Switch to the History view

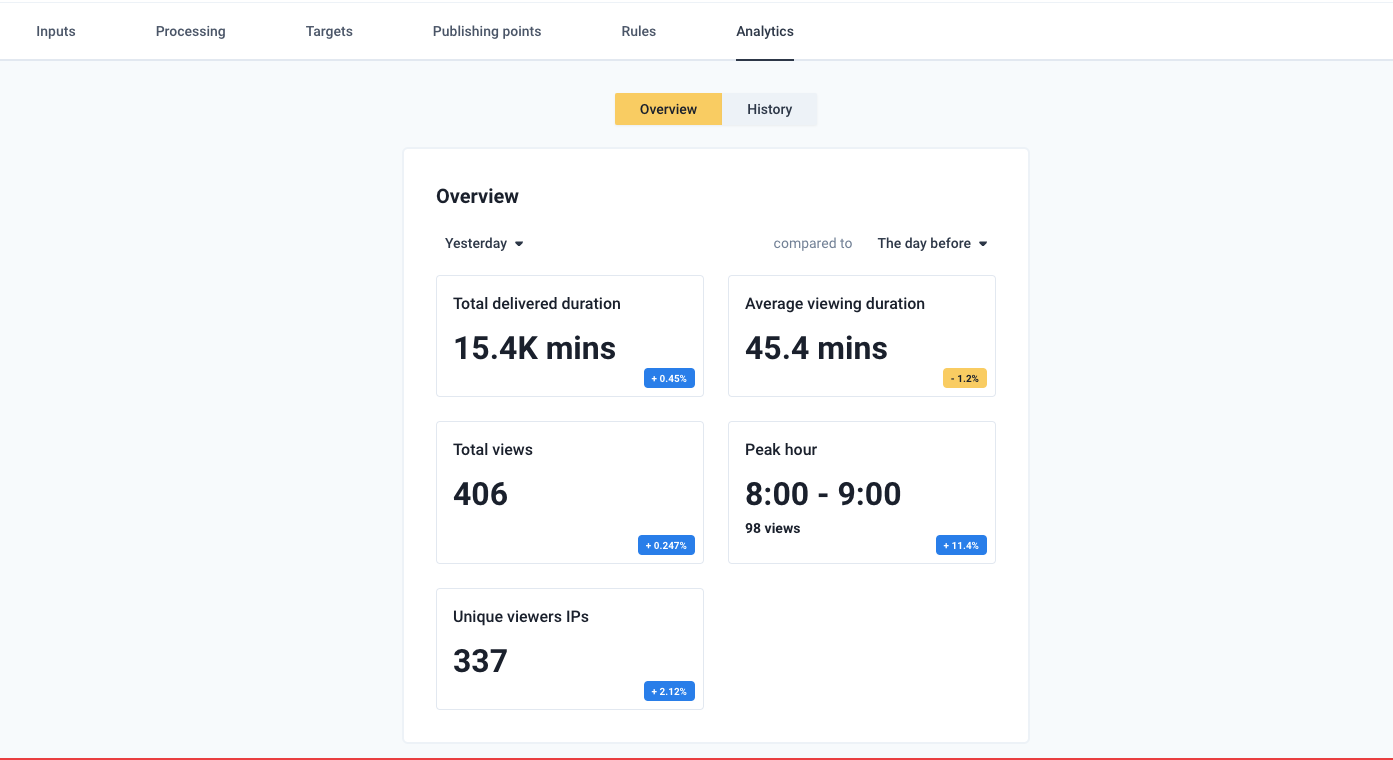click(769, 109)
